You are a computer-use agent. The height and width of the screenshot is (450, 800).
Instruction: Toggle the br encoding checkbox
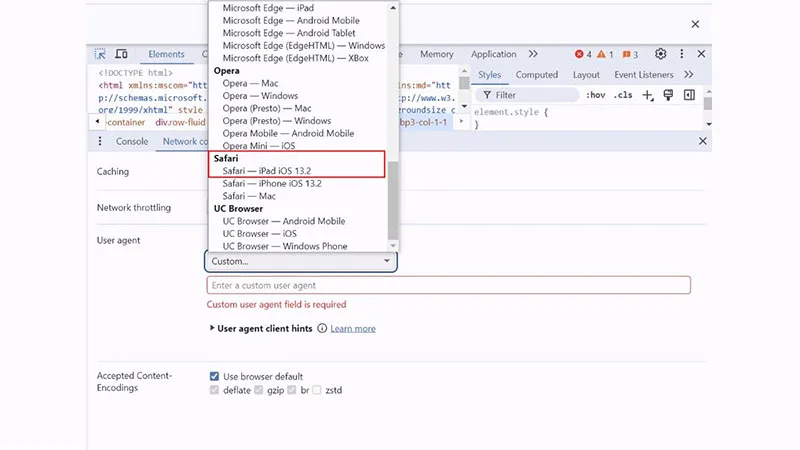[x=292, y=390]
